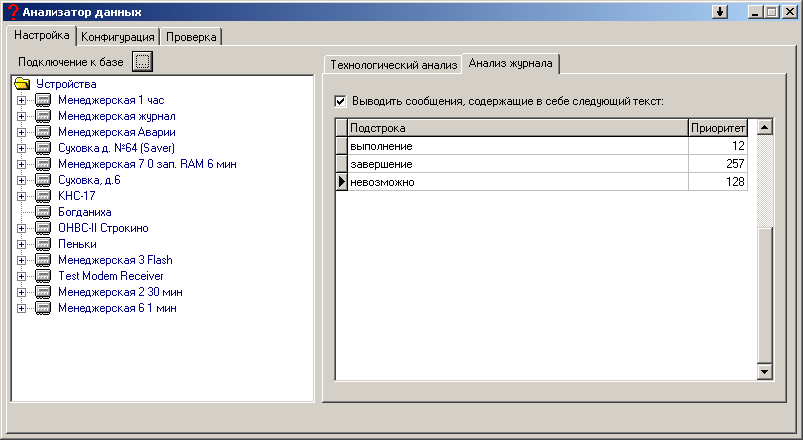The image size is (803, 440).
Task: Click priority value 12
Action: [x=717, y=146]
